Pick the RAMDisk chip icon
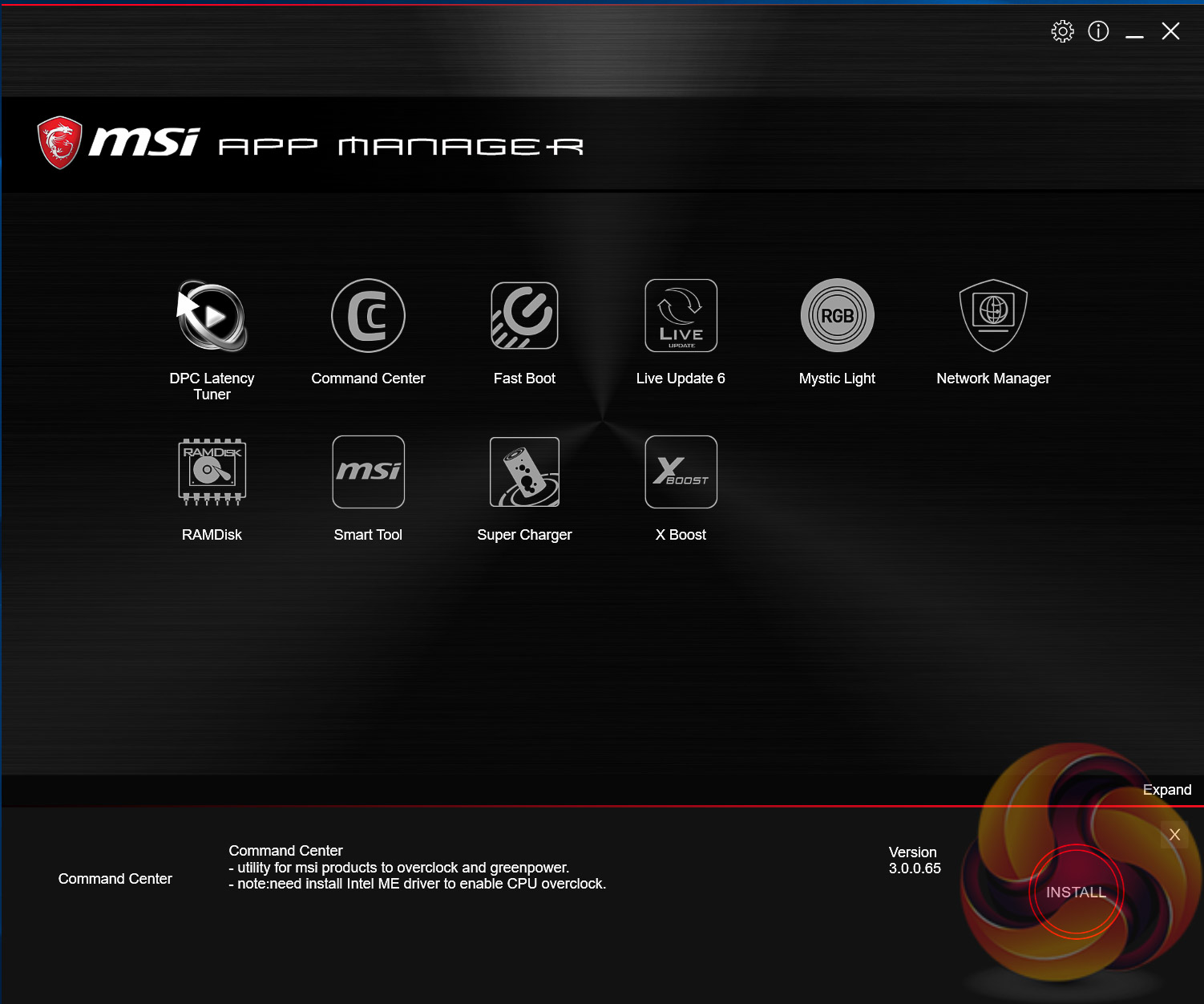Screen dimensions: 1204x1004 [x=212, y=472]
